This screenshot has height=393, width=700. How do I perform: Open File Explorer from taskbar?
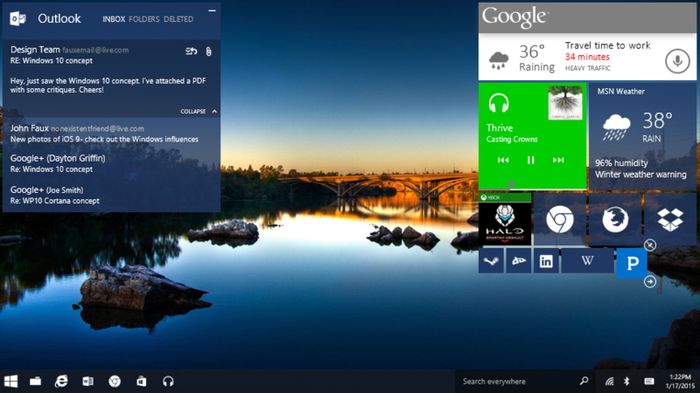pyautogui.click(x=35, y=381)
